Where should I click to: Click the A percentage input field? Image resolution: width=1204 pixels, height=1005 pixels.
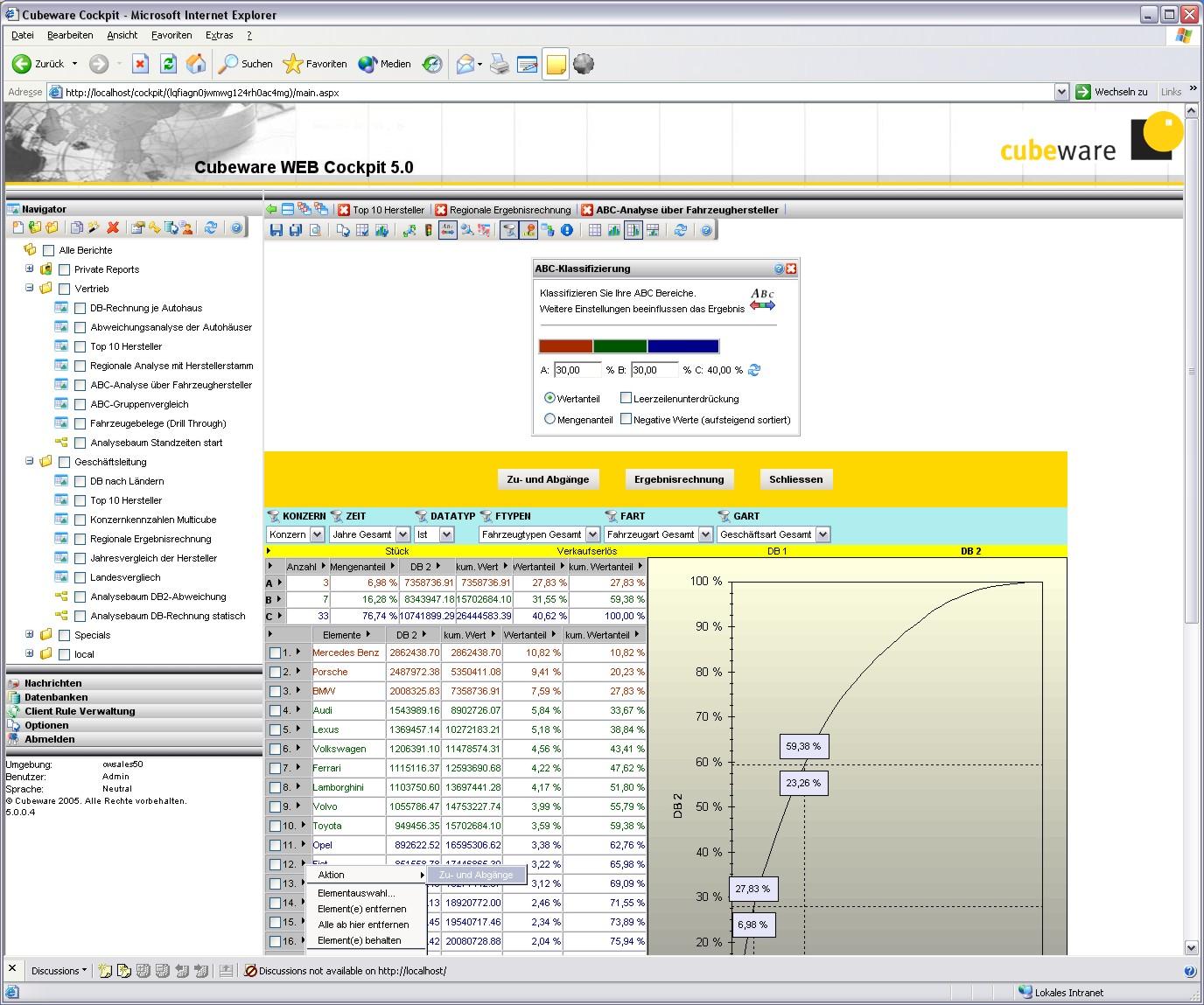click(577, 370)
